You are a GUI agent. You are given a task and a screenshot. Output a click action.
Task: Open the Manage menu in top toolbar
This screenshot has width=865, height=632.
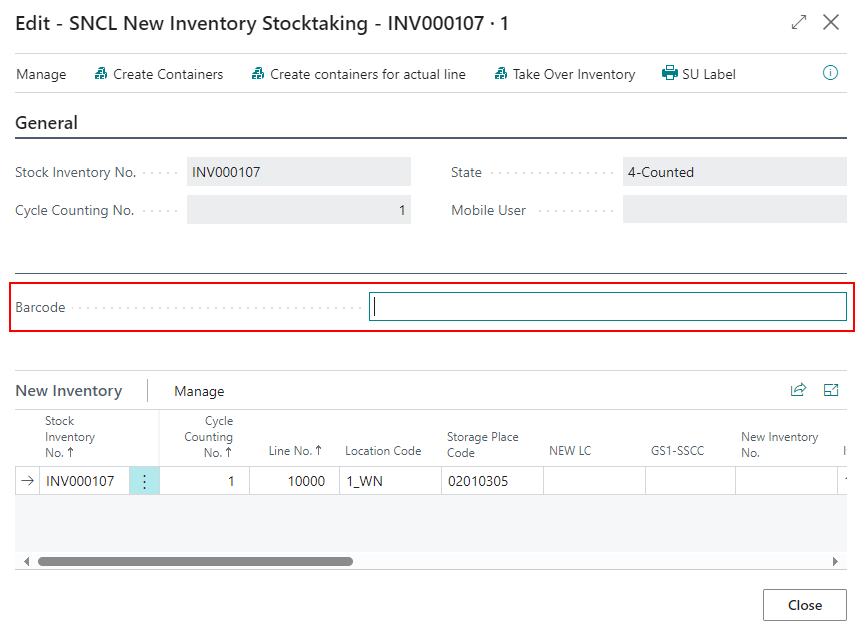[41, 74]
